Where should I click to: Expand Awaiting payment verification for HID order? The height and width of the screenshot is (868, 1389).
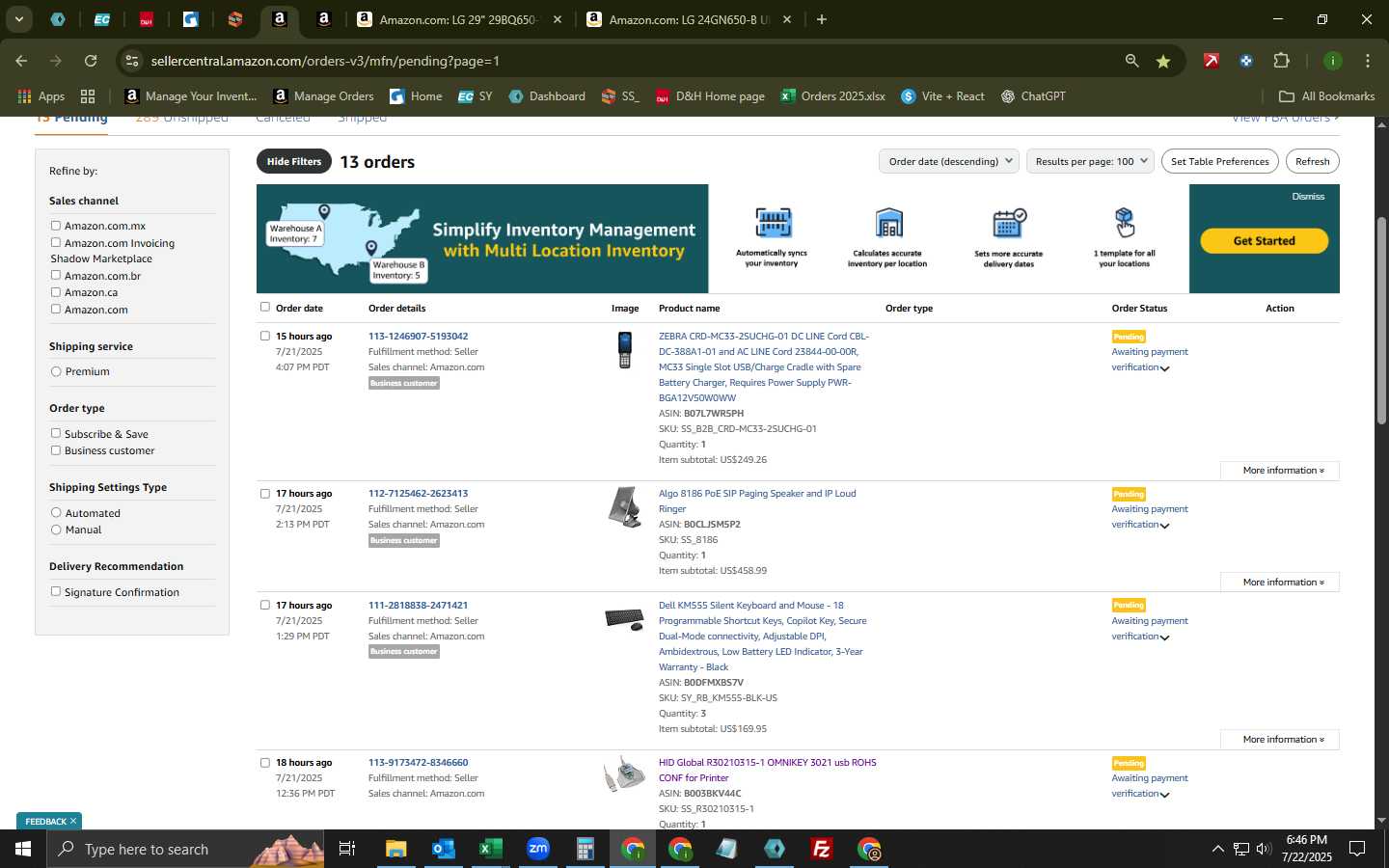(1164, 795)
